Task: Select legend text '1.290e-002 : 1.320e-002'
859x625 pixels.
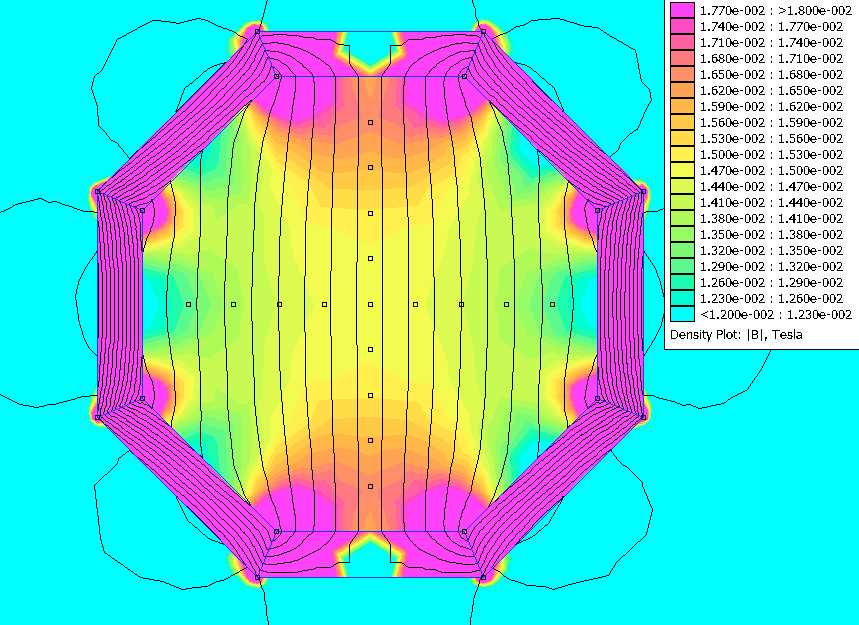Action: (x=771, y=266)
